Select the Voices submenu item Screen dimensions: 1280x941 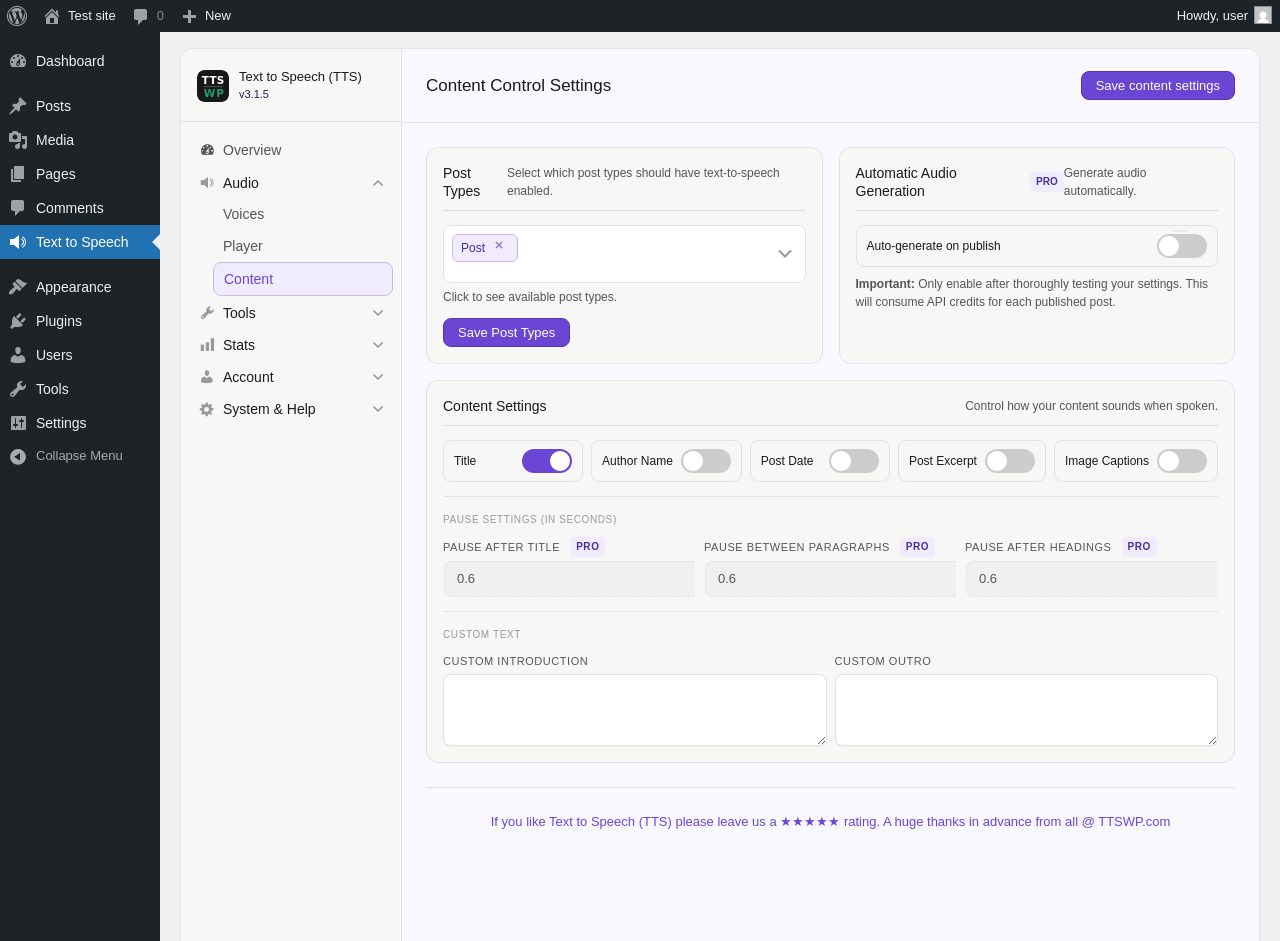[x=244, y=214]
